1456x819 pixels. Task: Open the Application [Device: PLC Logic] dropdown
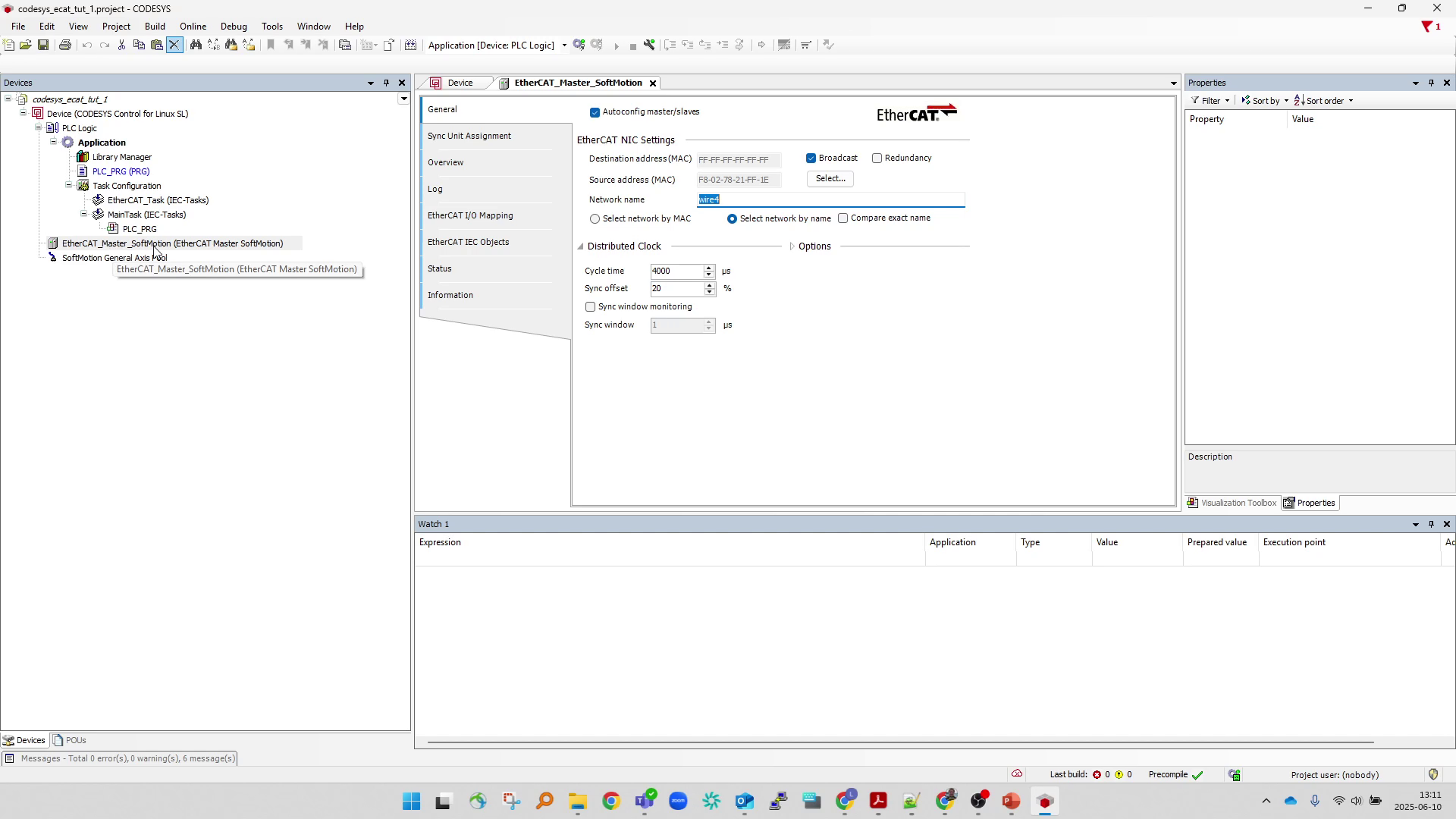pos(563,45)
